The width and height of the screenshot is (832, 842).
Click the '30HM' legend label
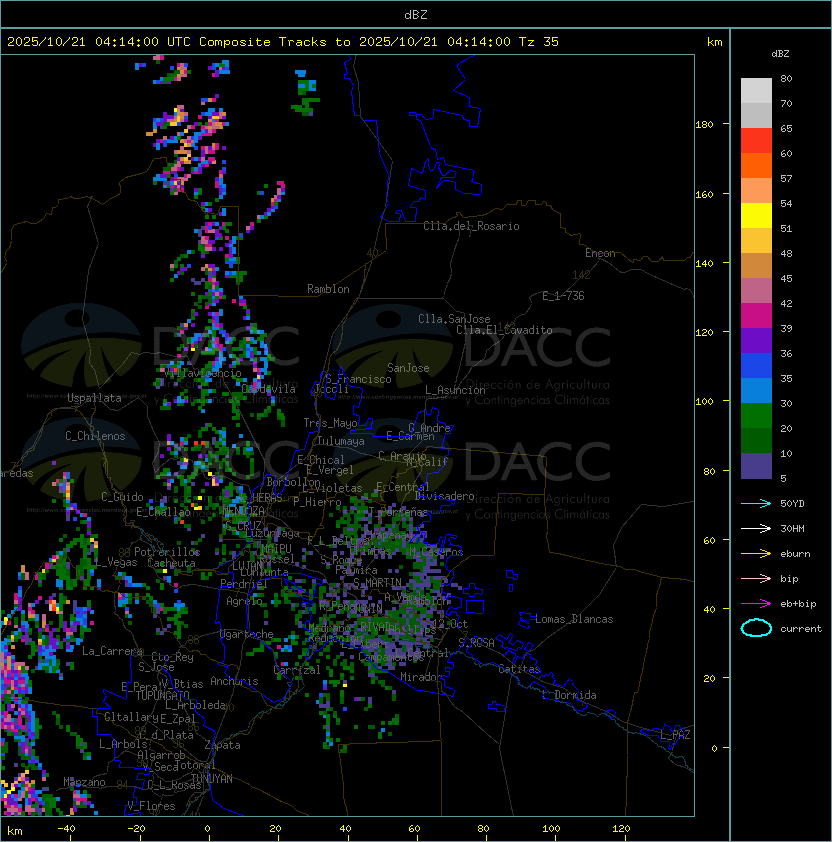(792, 528)
